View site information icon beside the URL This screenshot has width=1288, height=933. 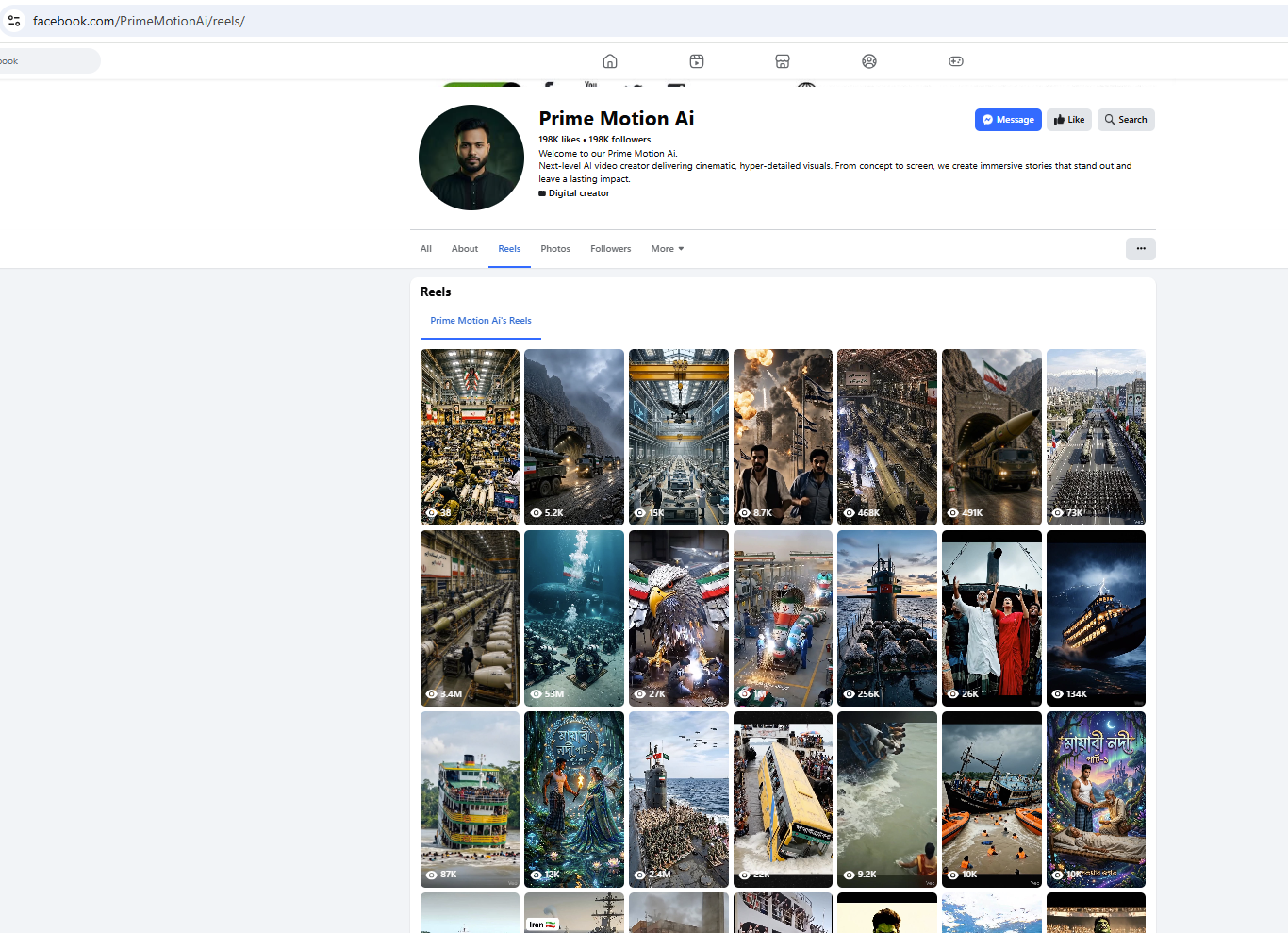pos(14,21)
